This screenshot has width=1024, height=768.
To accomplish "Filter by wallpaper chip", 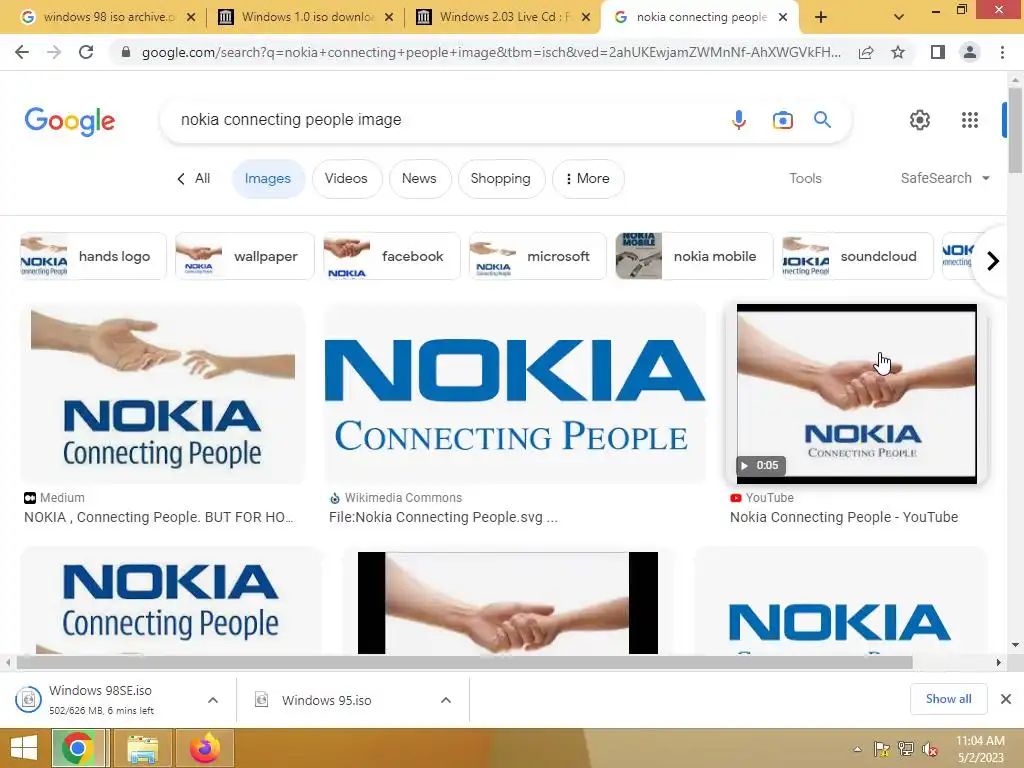I will coord(245,256).
